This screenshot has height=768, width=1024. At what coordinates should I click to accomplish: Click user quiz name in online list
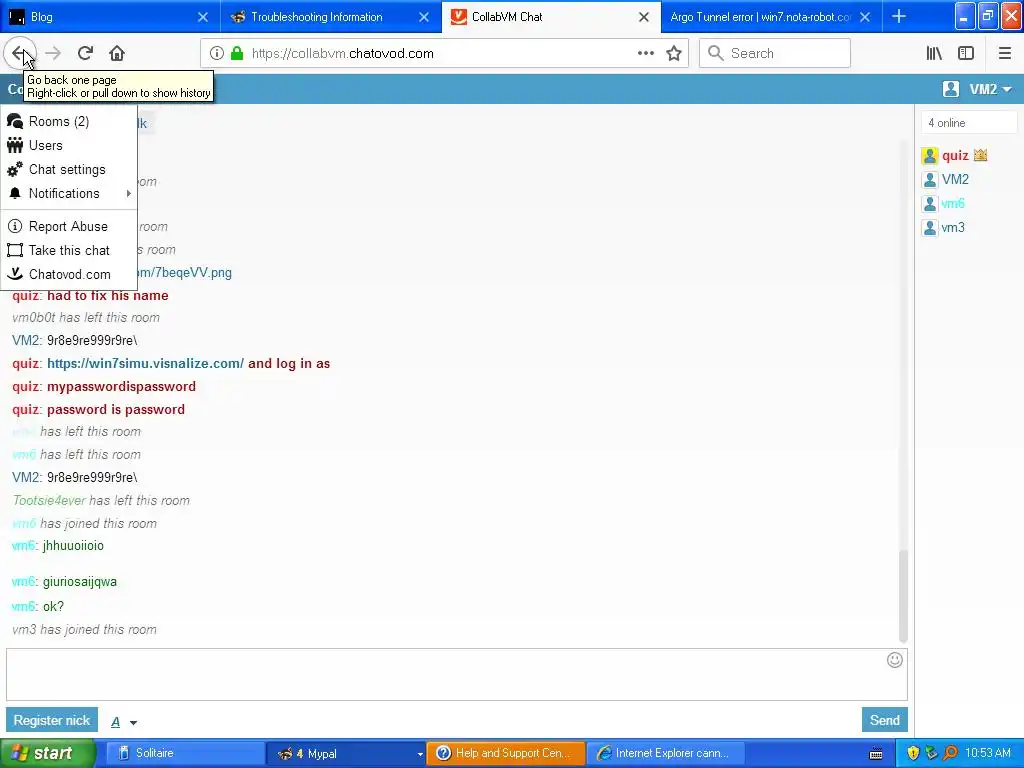pyautogui.click(x=955, y=155)
